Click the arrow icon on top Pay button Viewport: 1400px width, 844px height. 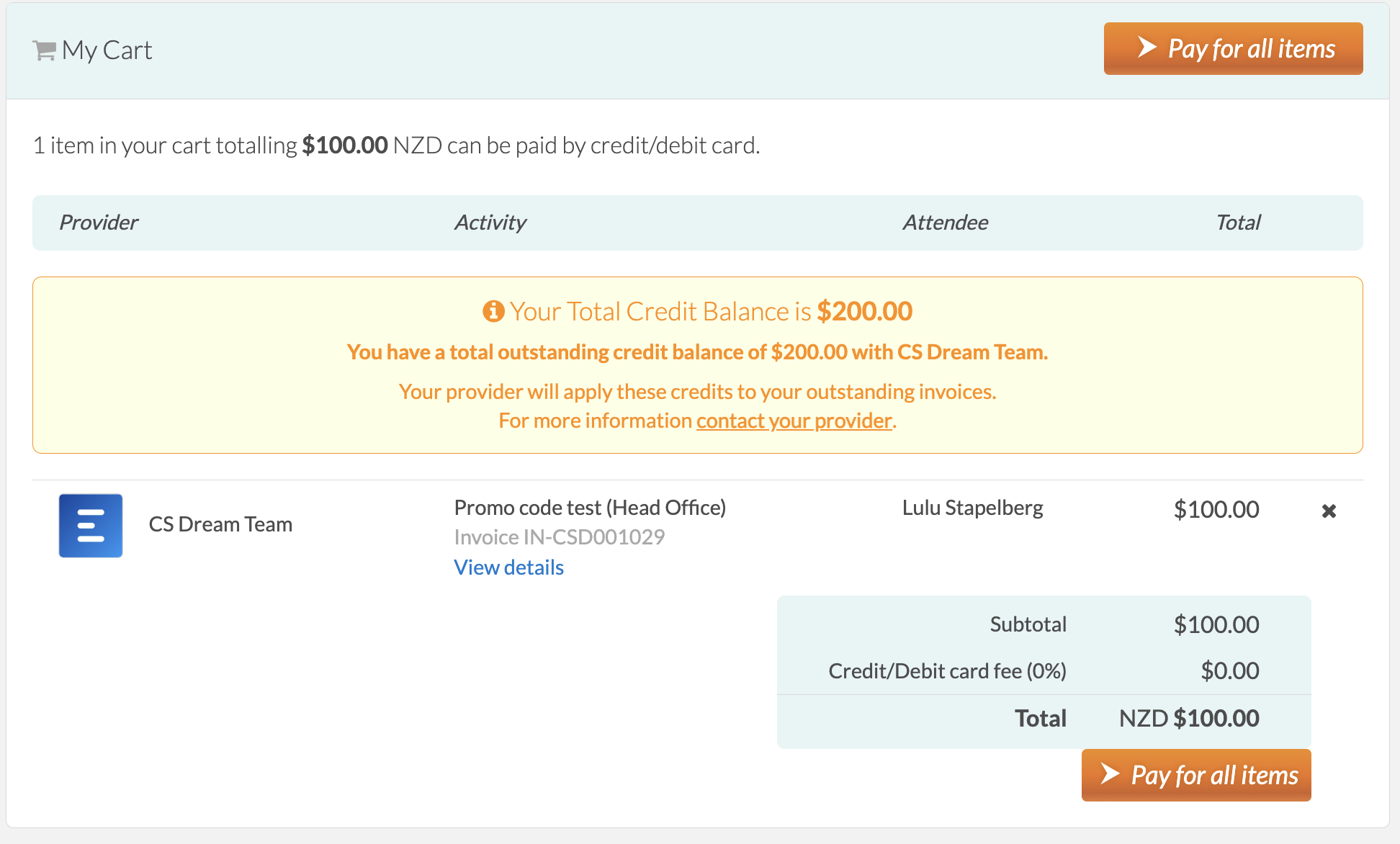pyautogui.click(x=1147, y=48)
